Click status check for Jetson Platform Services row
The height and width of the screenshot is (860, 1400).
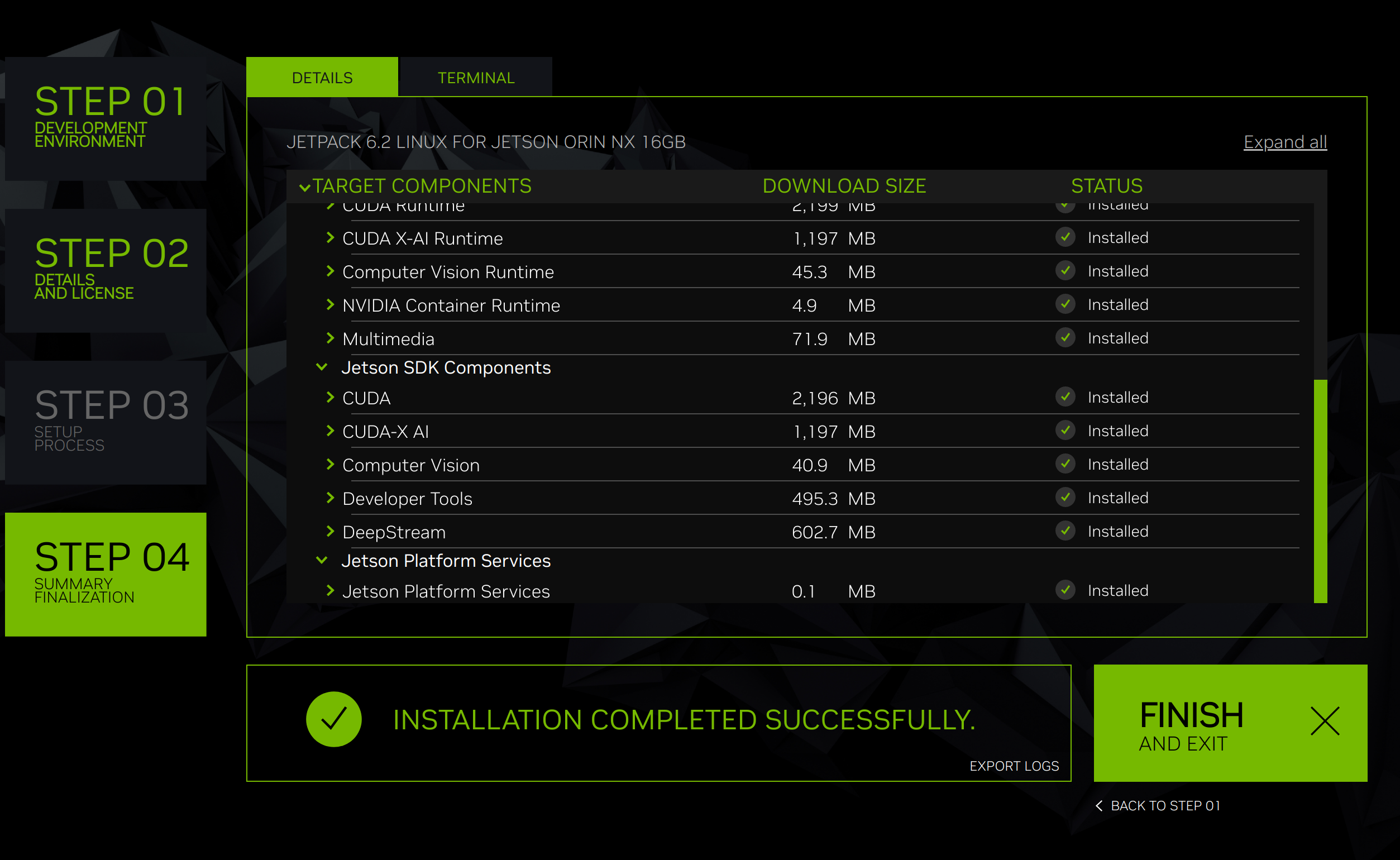(x=1065, y=590)
